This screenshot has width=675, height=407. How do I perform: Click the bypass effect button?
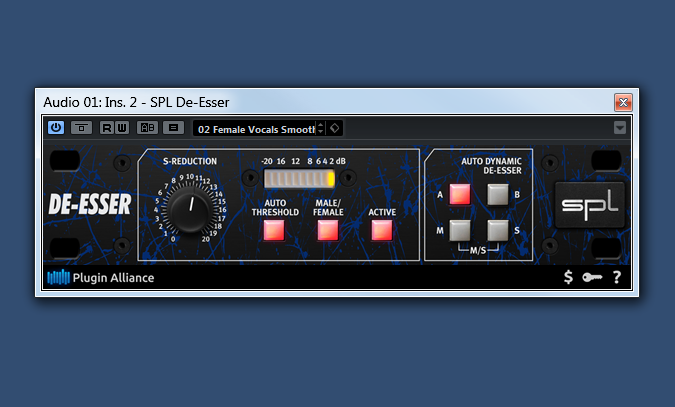pyautogui.click(x=81, y=128)
